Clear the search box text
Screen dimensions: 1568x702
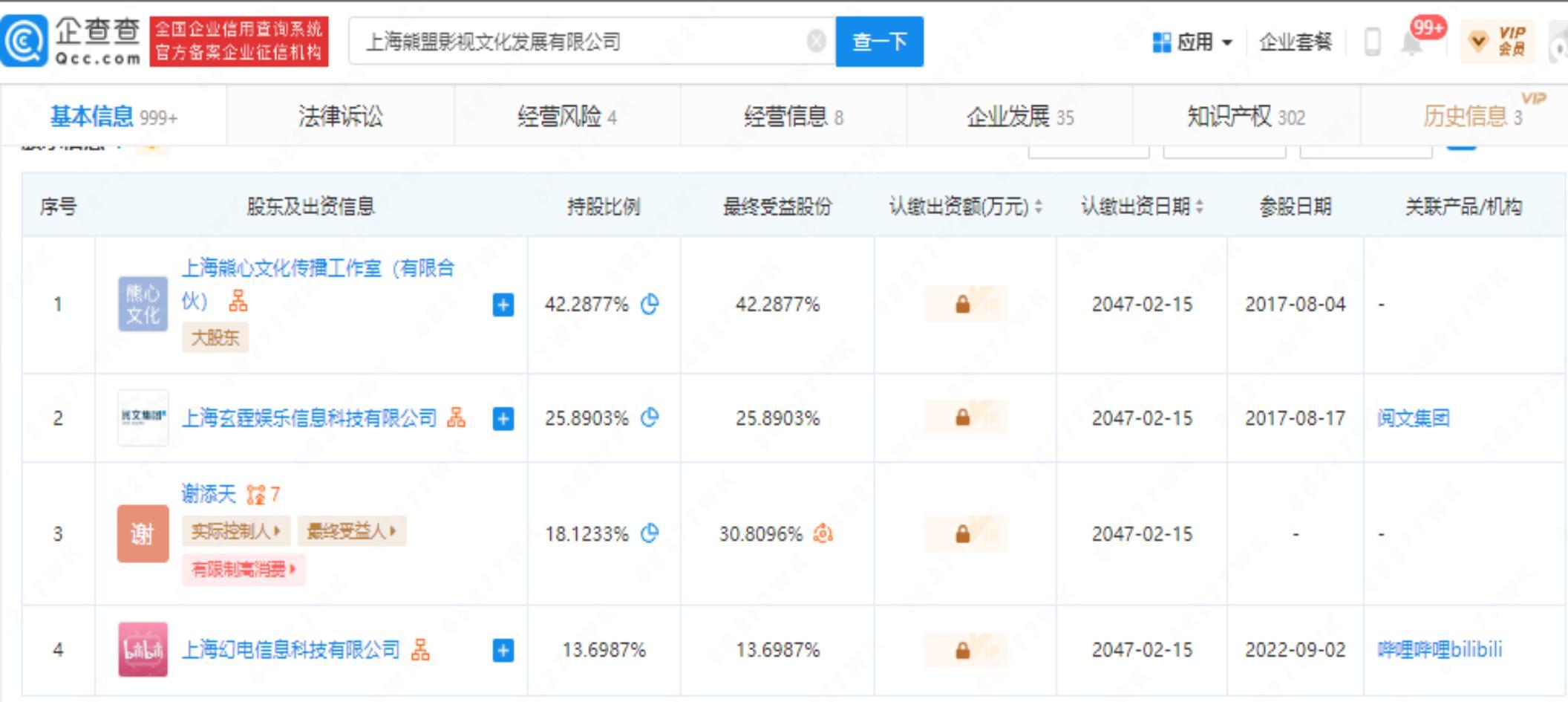pyautogui.click(x=816, y=42)
